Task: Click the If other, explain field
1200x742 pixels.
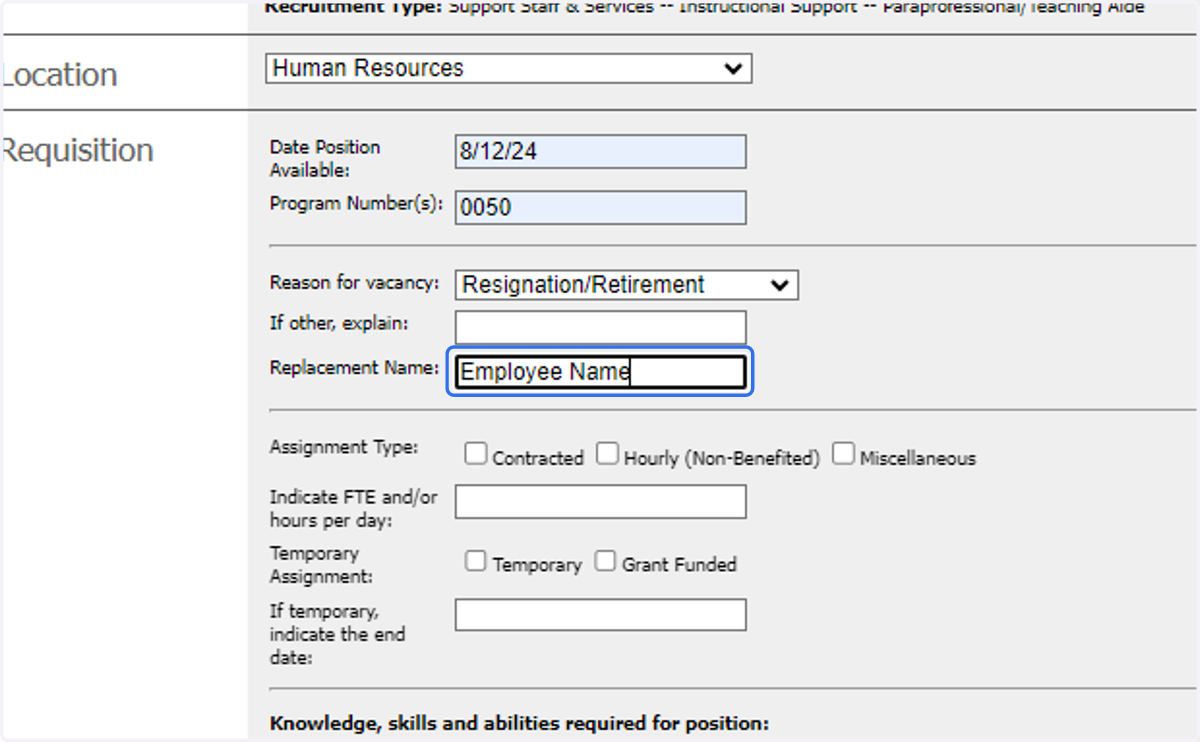Action: pyautogui.click(x=600, y=327)
